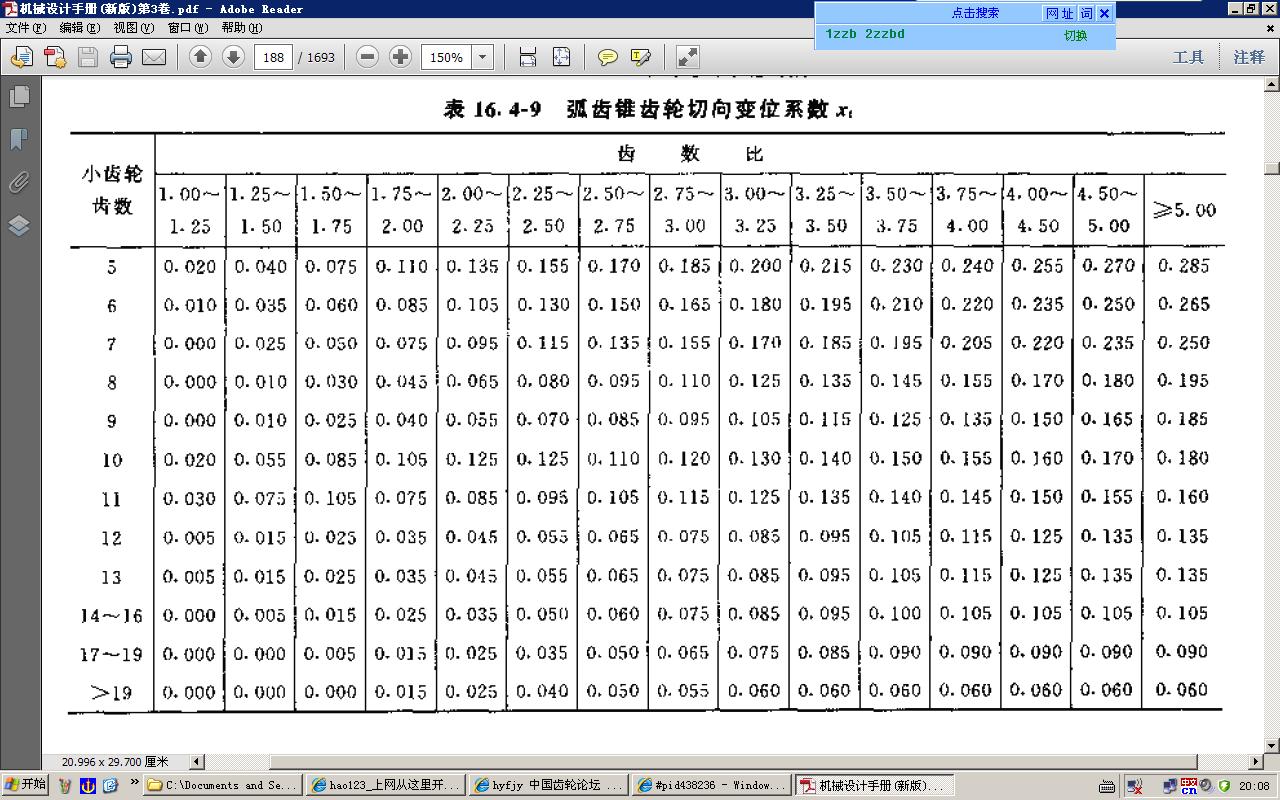Open C:\Documents and Se... taskbar item
The image size is (1280, 800).
pyautogui.click(x=222, y=785)
